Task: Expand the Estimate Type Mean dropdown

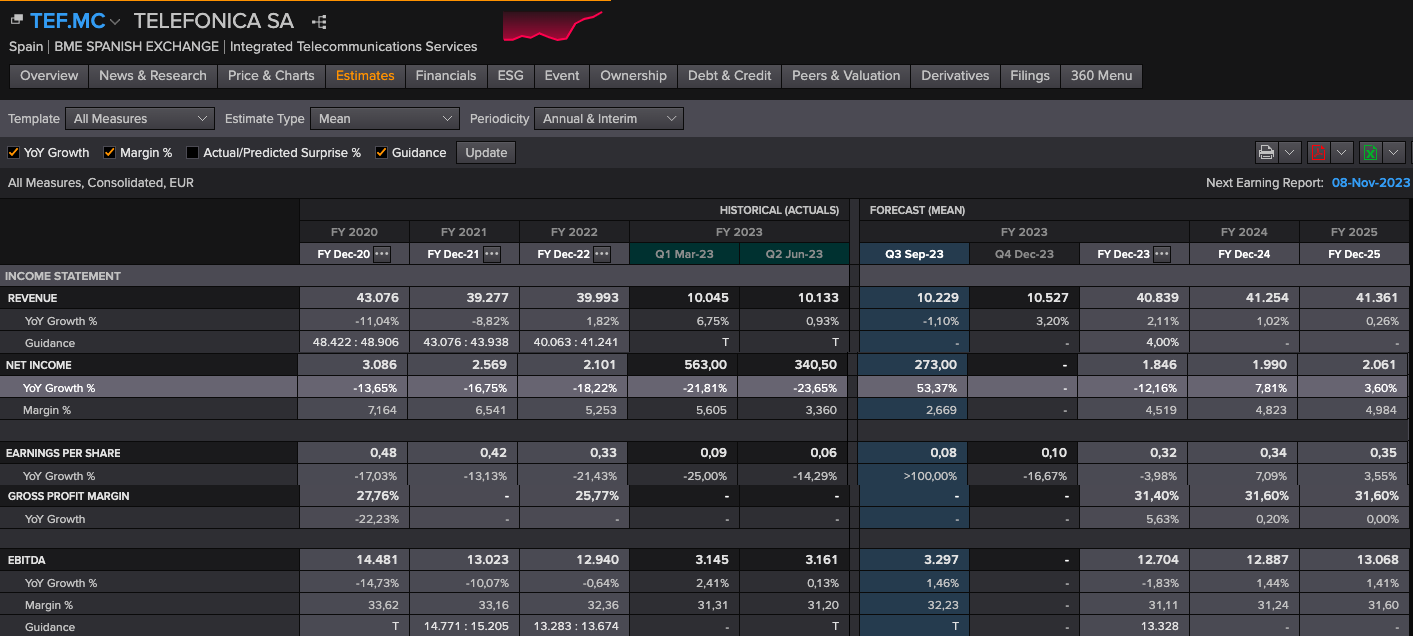Action: (384, 119)
